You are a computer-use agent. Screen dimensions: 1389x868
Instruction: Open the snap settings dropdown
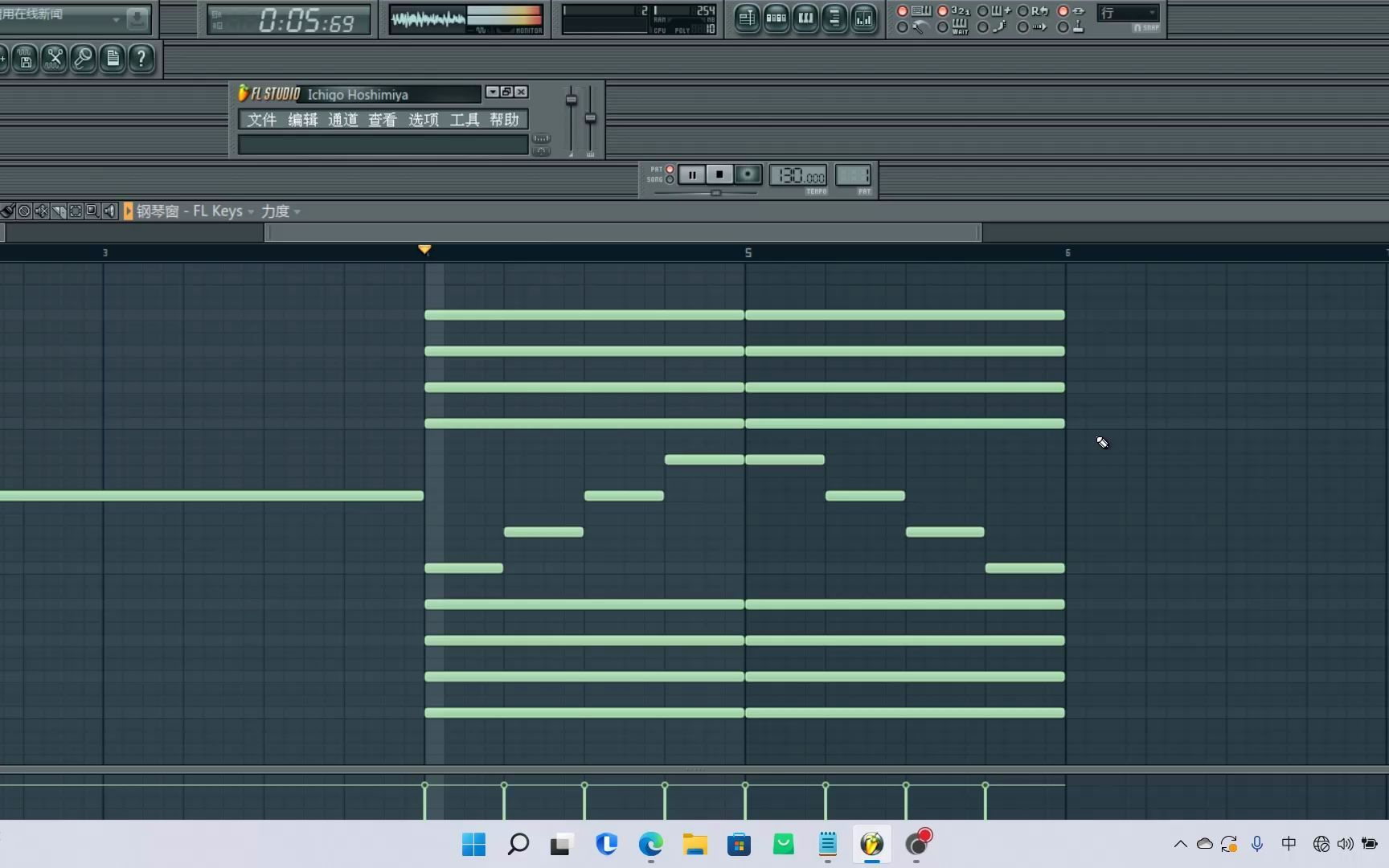[x=1153, y=12]
